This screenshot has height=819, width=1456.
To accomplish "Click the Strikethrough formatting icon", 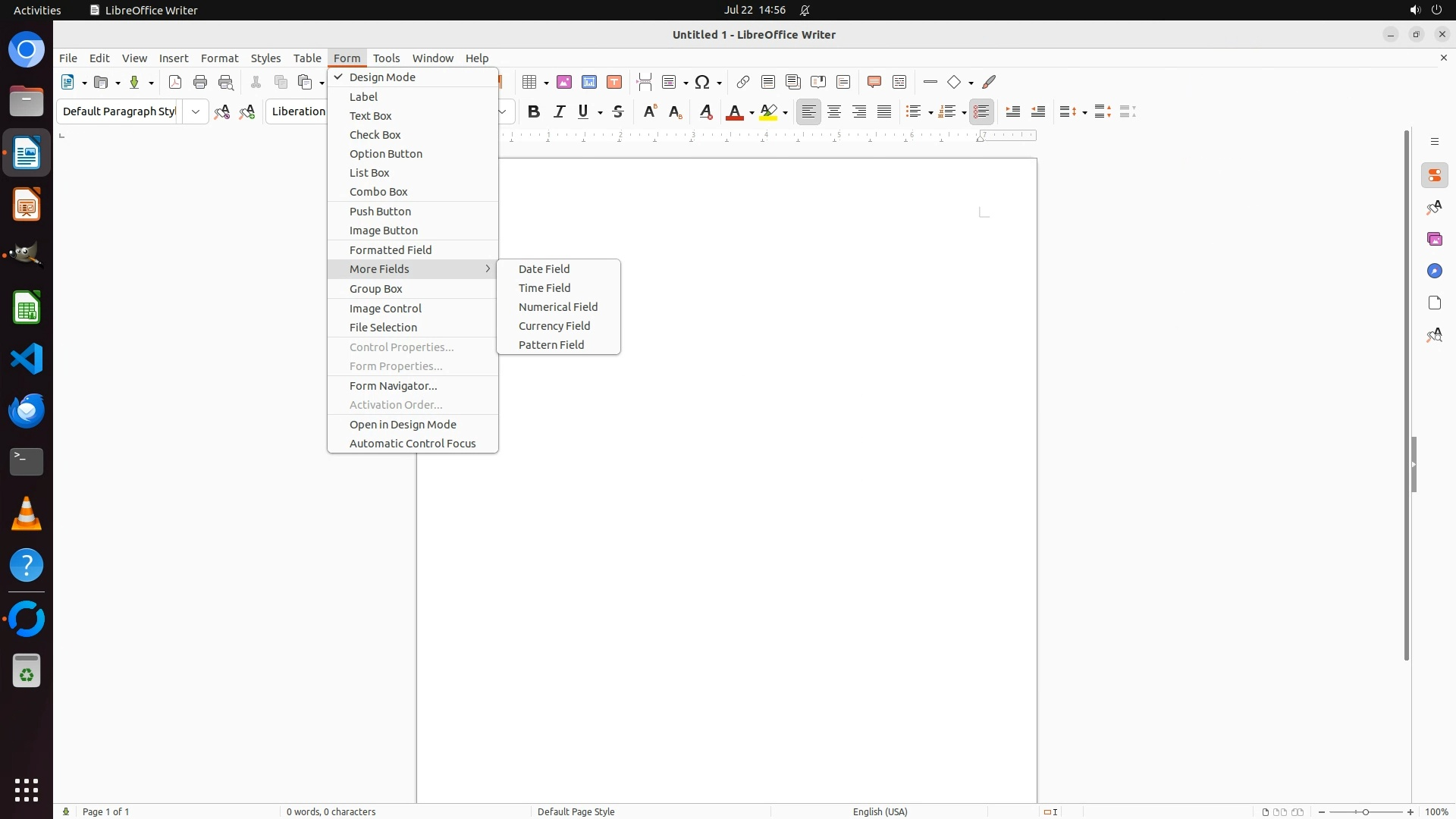I will 618,111.
